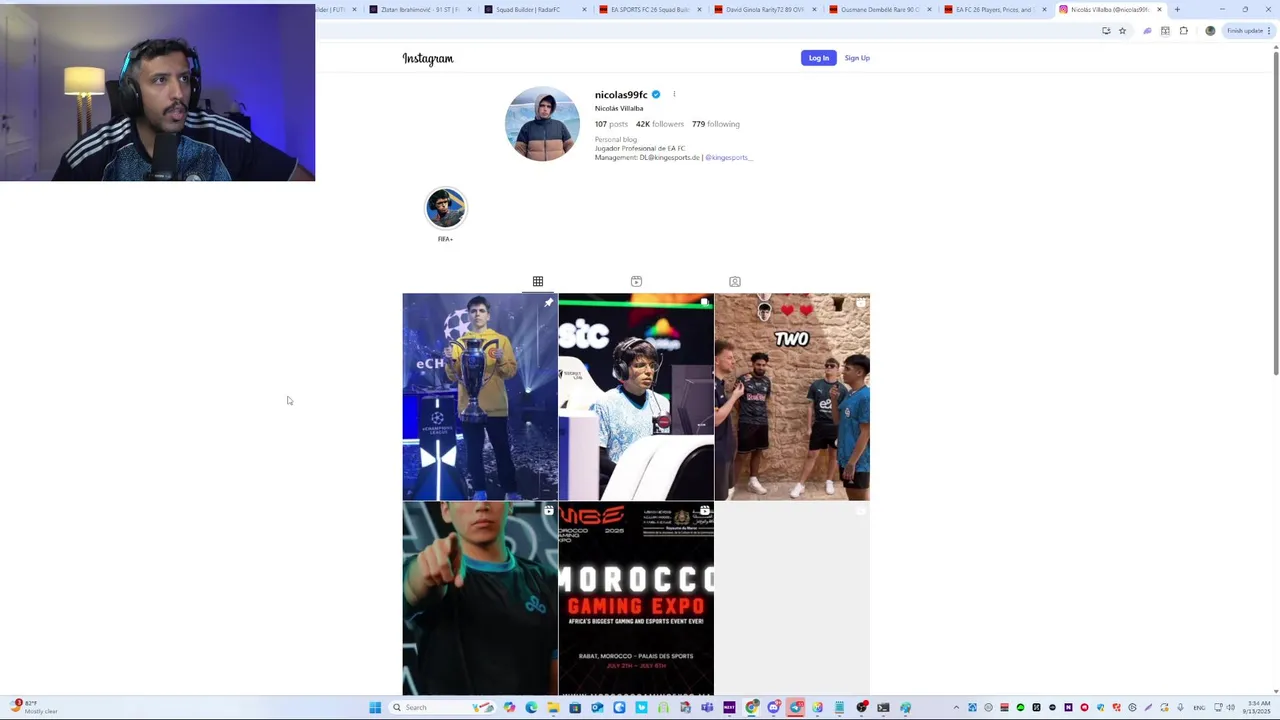Click the install app icon in address bar
Viewport: 1280px width, 720px height.
(1106, 31)
